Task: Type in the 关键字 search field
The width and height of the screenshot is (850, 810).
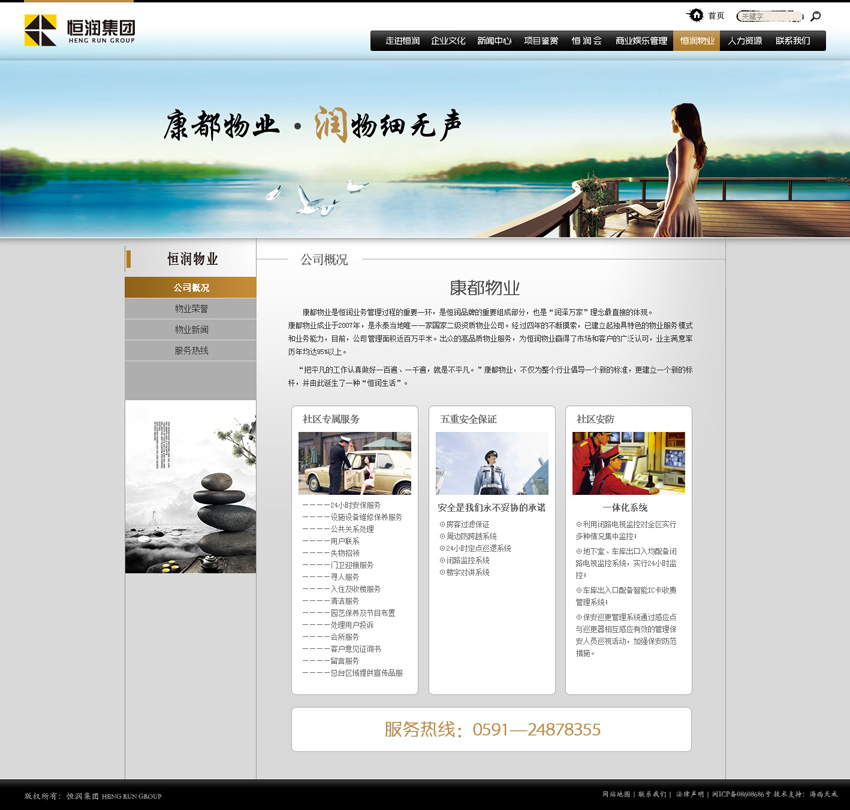Action: click(x=768, y=16)
